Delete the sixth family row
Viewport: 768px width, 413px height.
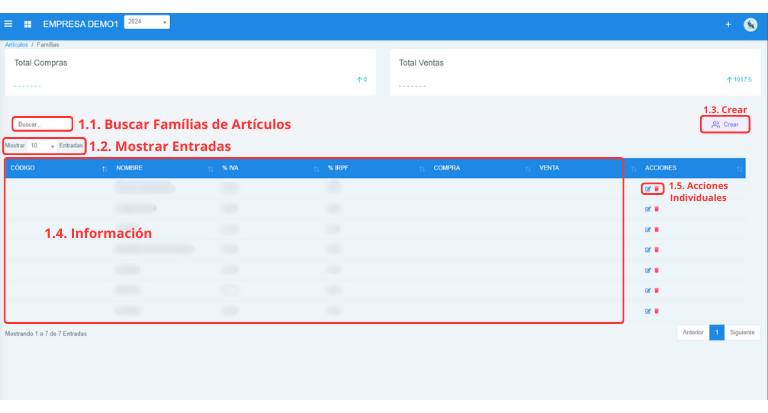657,291
